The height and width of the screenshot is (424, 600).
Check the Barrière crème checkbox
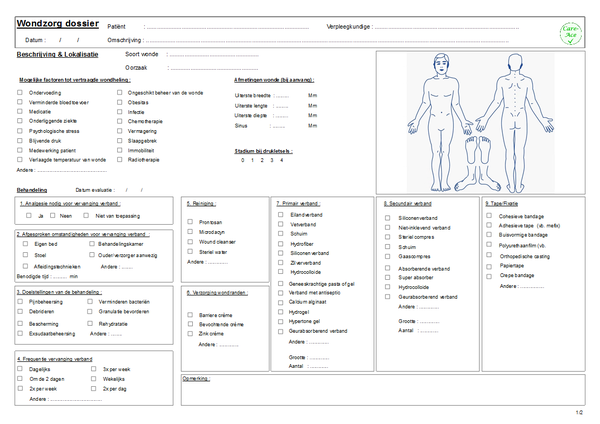[190, 315]
